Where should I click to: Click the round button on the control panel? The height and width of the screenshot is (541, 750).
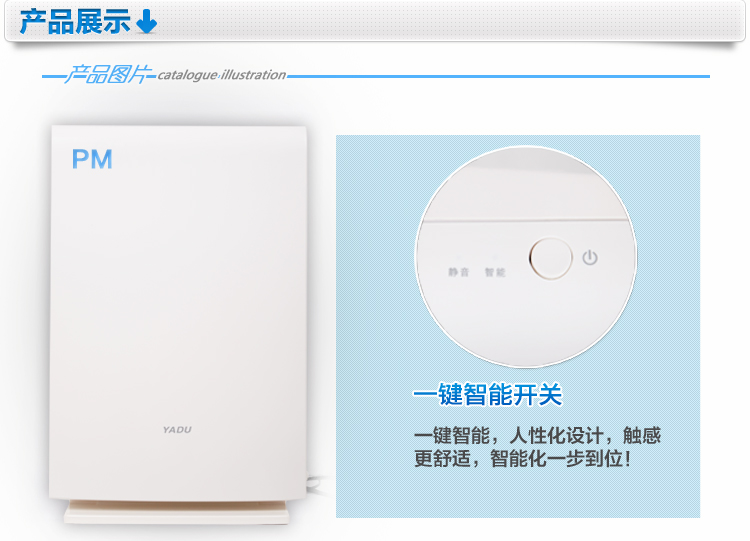[551, 258]
